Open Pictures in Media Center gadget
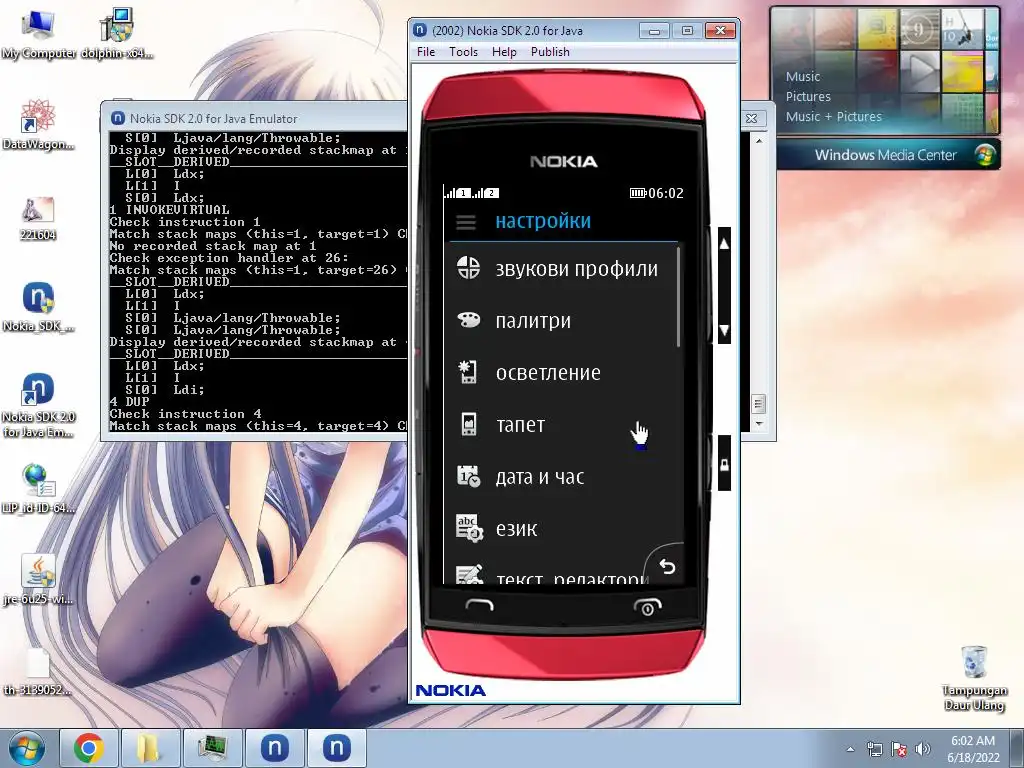The height and width of the screenshot is (768, 1024). pyautogui.click(x=808, y=97)
